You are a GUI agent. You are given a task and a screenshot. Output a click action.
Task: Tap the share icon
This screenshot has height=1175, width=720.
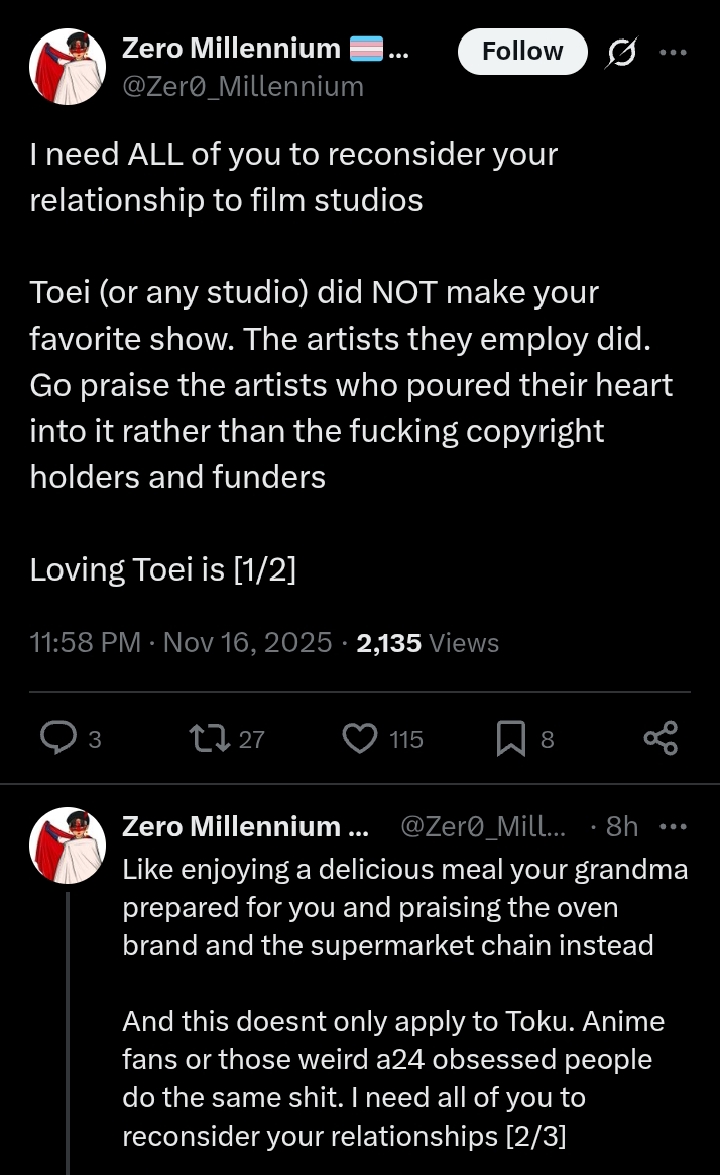tap(660, 738)
